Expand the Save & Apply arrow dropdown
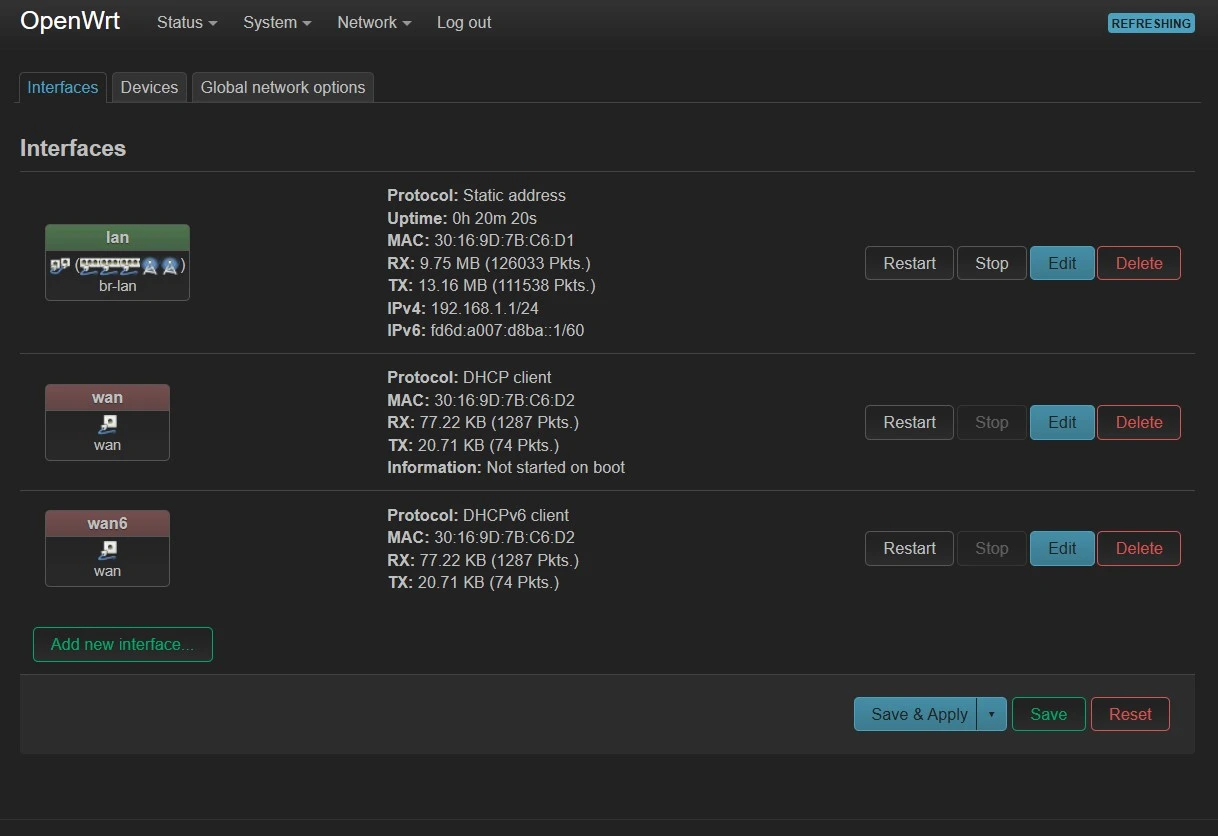The width and height of the screenshot is (1218, 836). coord(991,714)
